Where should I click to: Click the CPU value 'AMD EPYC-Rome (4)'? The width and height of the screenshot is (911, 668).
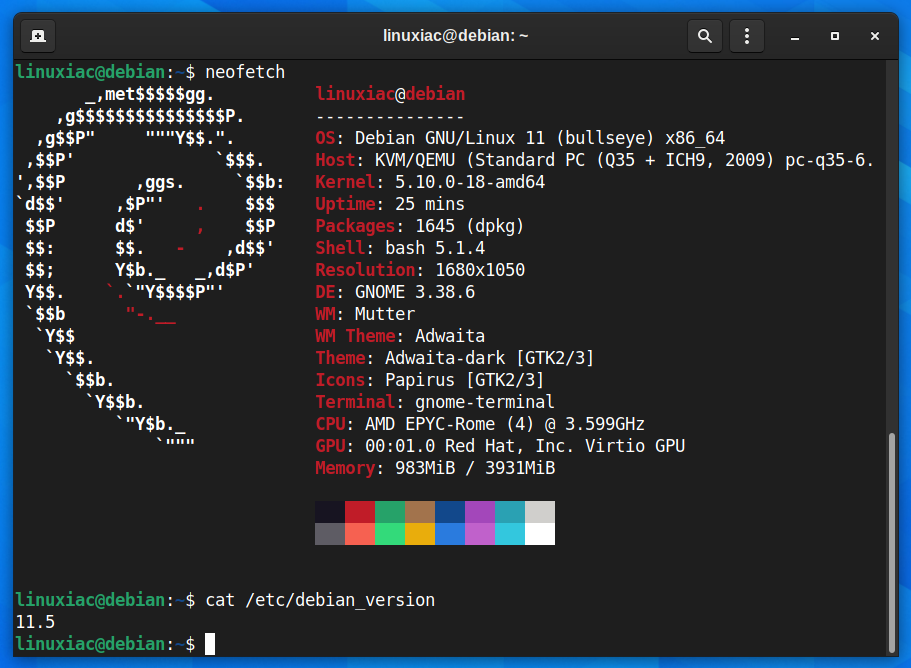coord(450,424)
